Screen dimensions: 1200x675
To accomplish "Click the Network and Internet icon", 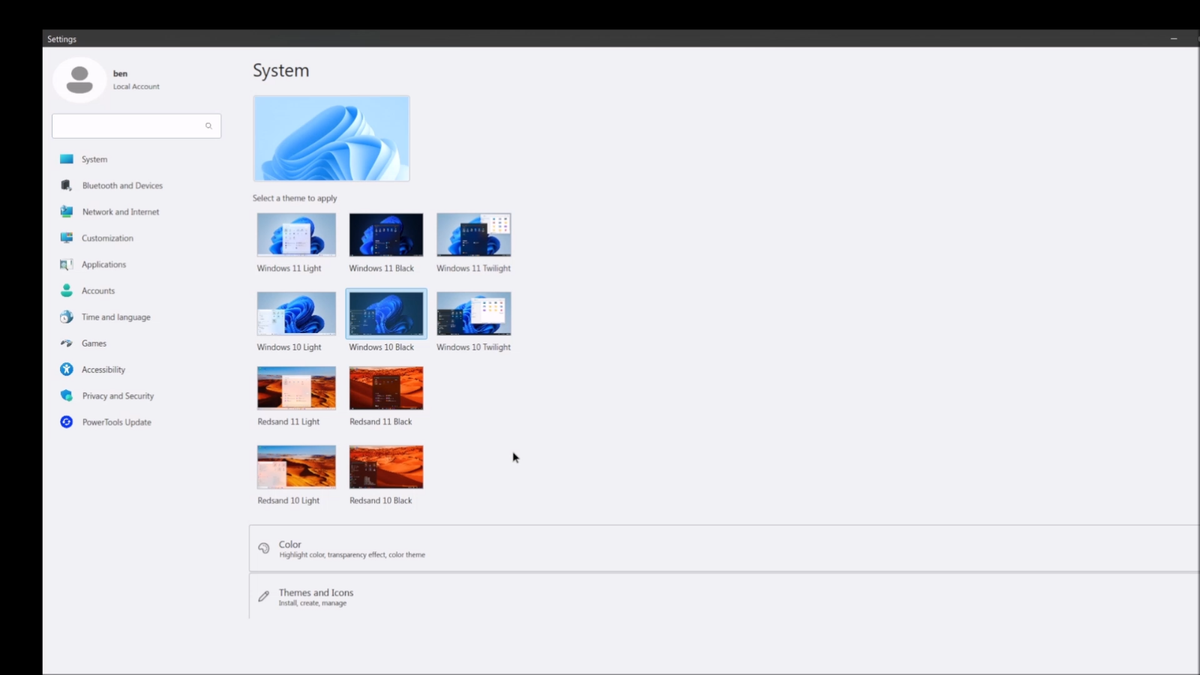I will click(67, 212).
